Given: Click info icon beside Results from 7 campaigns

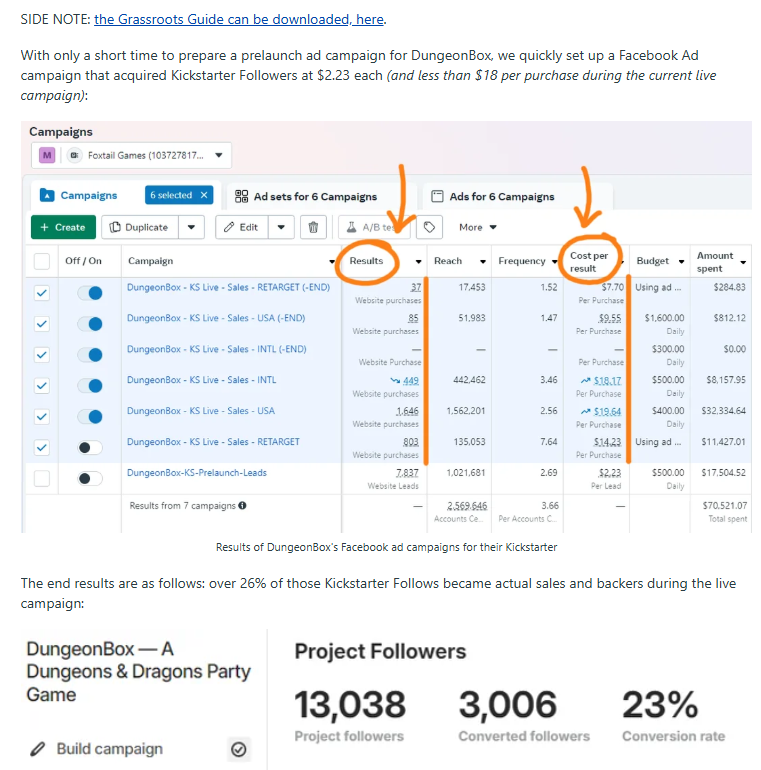Looking at the screenshot, I should 243,506.
